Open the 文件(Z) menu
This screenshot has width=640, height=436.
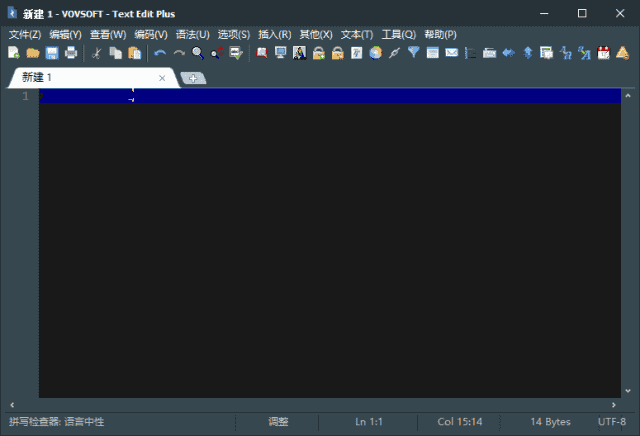tap(25, 34)
